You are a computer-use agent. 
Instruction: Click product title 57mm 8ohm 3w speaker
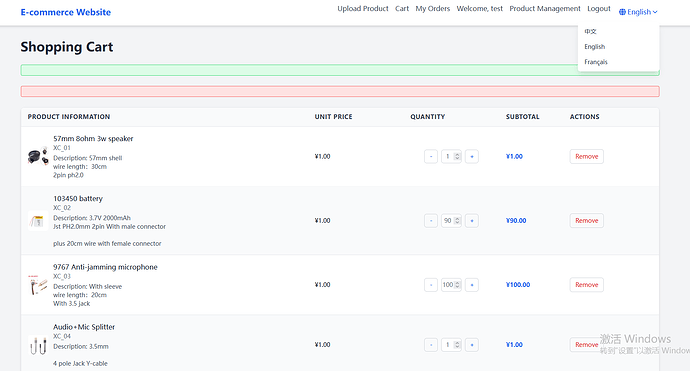click(93, 139)
